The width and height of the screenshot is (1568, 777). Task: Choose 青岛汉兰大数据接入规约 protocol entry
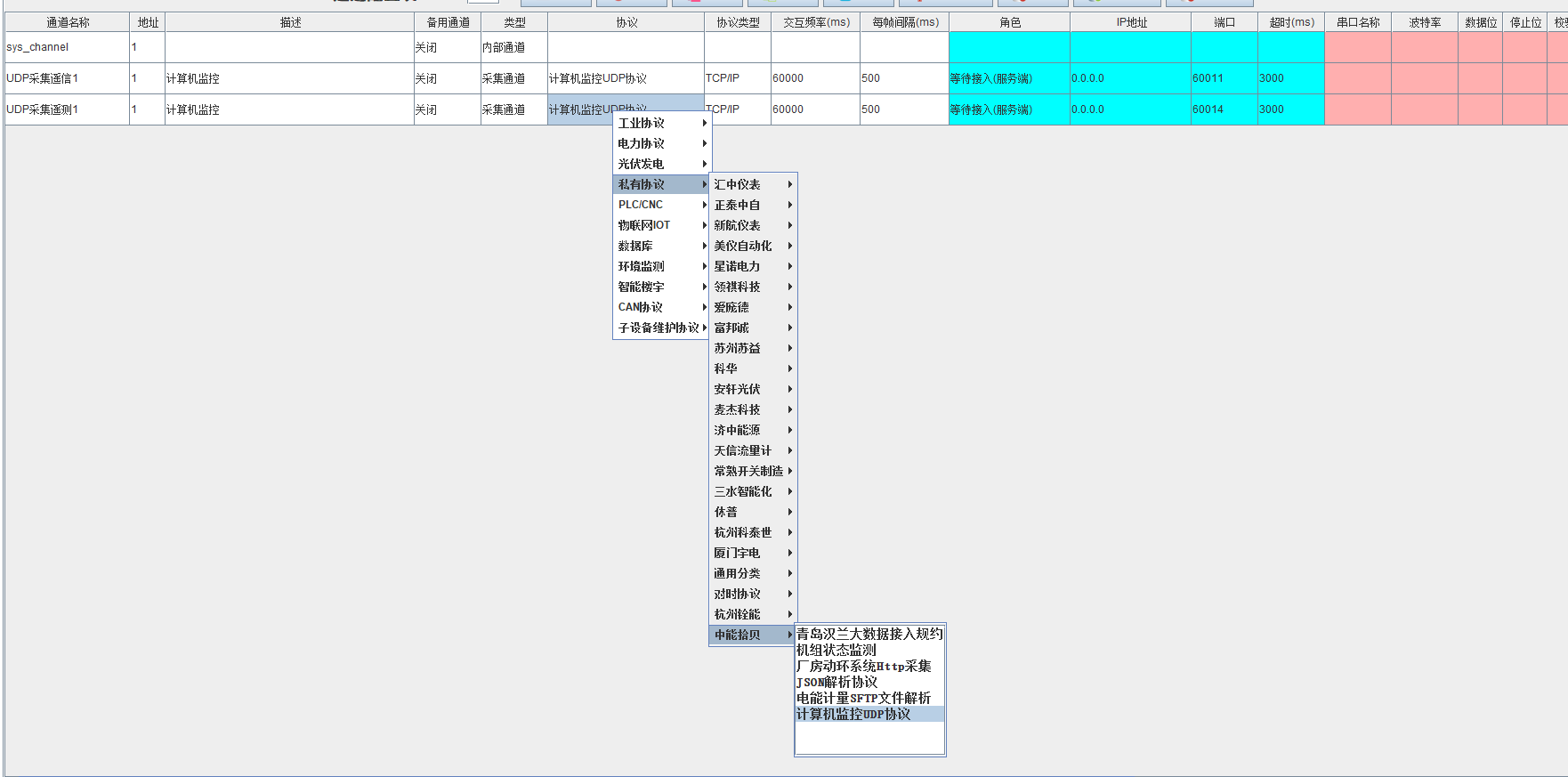click(869, 634)
